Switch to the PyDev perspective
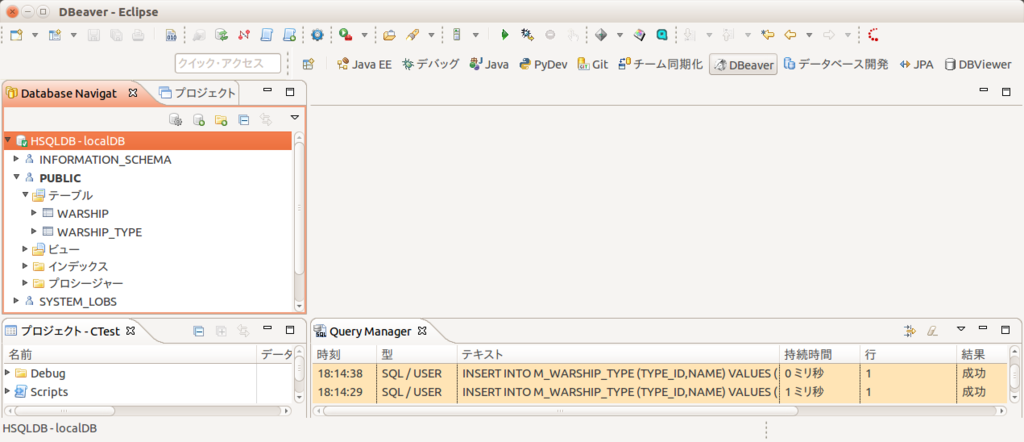This screenshot has width=1024, height=442. click(543, 64)
